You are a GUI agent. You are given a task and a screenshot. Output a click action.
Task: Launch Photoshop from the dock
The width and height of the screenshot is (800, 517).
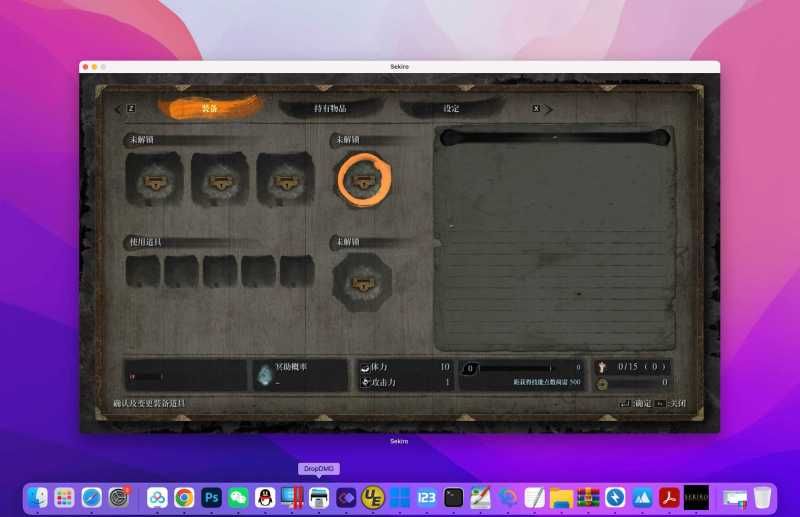point(211,498)
